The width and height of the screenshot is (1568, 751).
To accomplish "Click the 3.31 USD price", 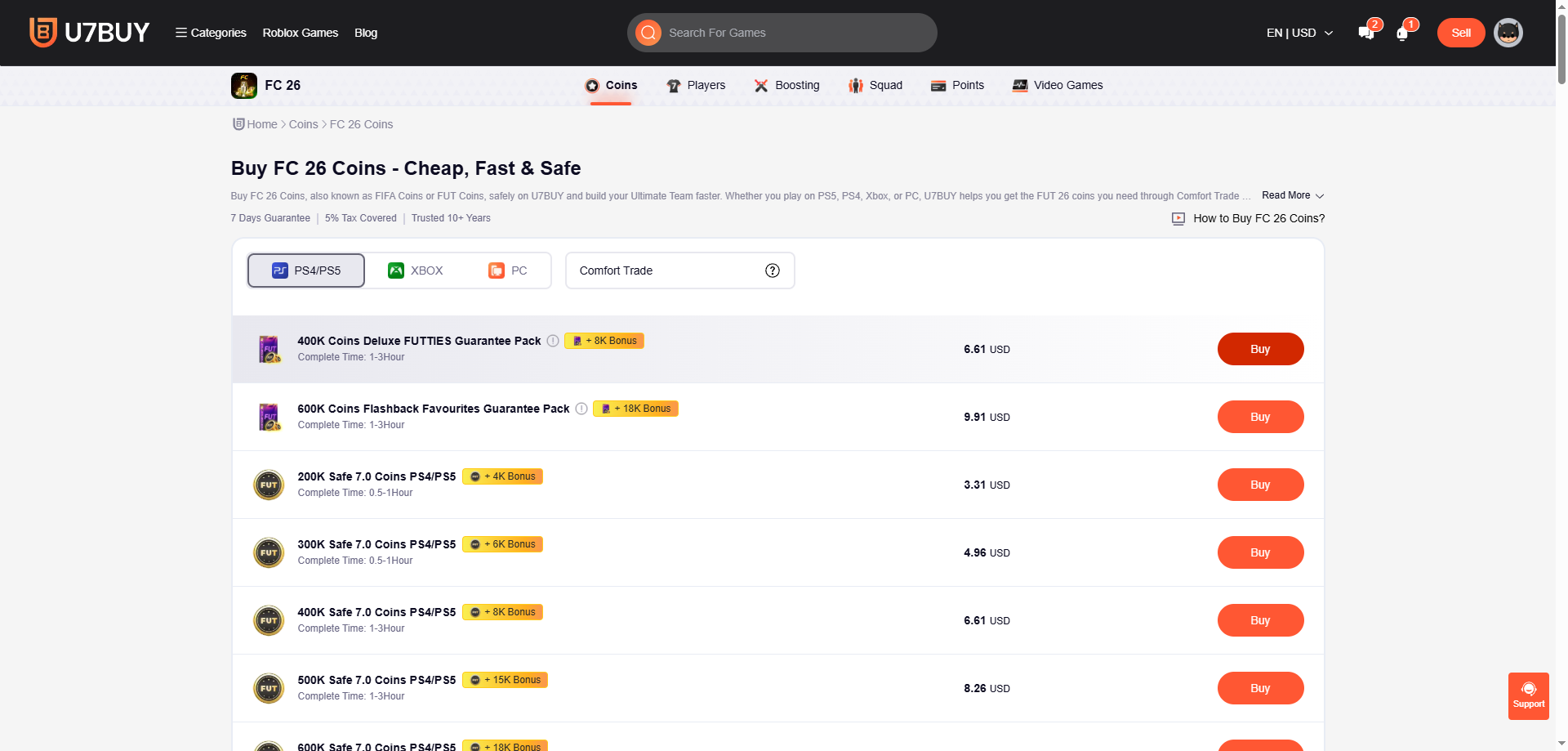I will 987,485.
